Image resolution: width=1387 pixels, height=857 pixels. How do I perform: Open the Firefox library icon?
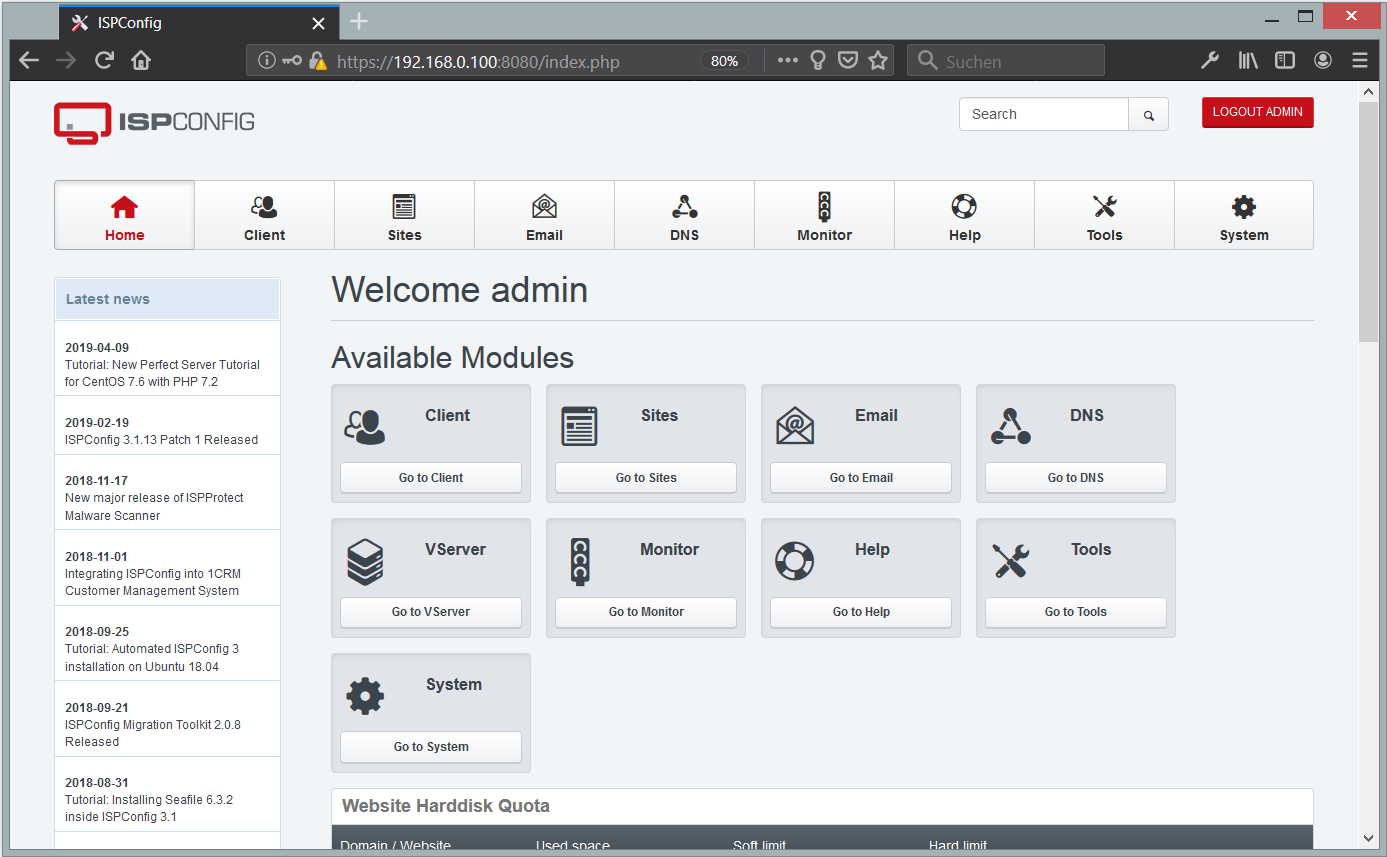1248,61
